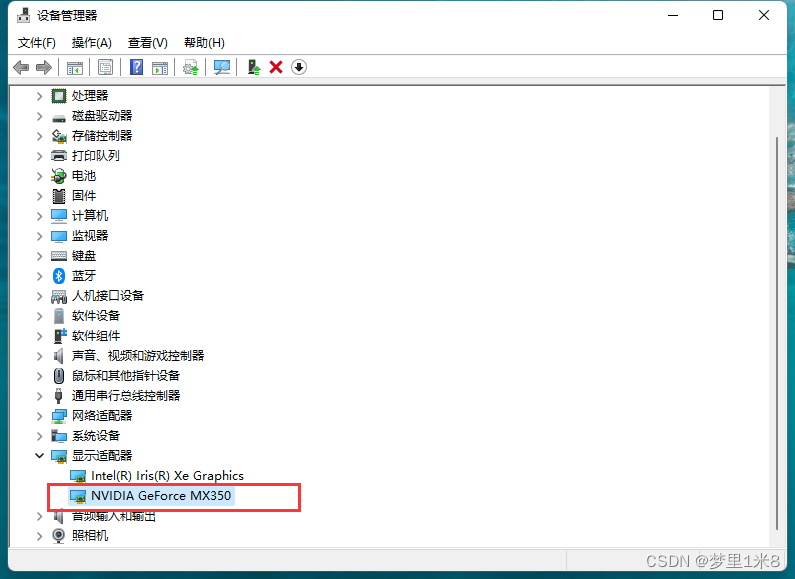Open the 文件(F) menu
This screenshot has width=795, height=579.
pyautogui.click(x=37, y=43)
